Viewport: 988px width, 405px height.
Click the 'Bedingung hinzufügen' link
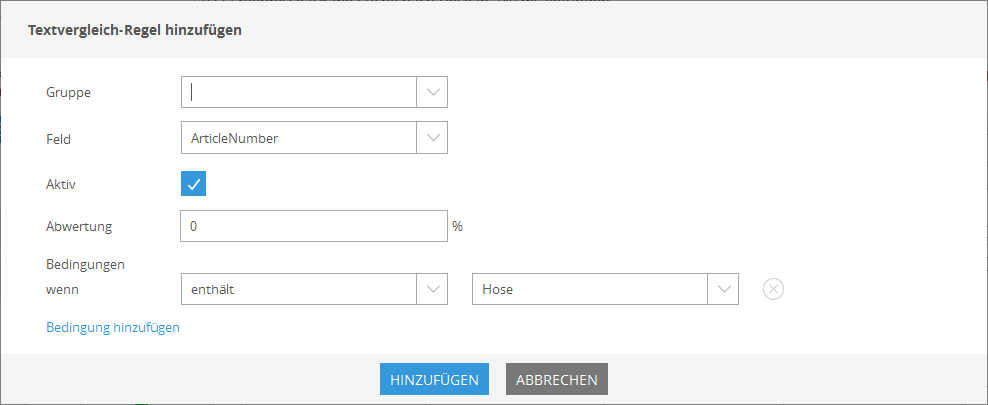tap(113, 328)
